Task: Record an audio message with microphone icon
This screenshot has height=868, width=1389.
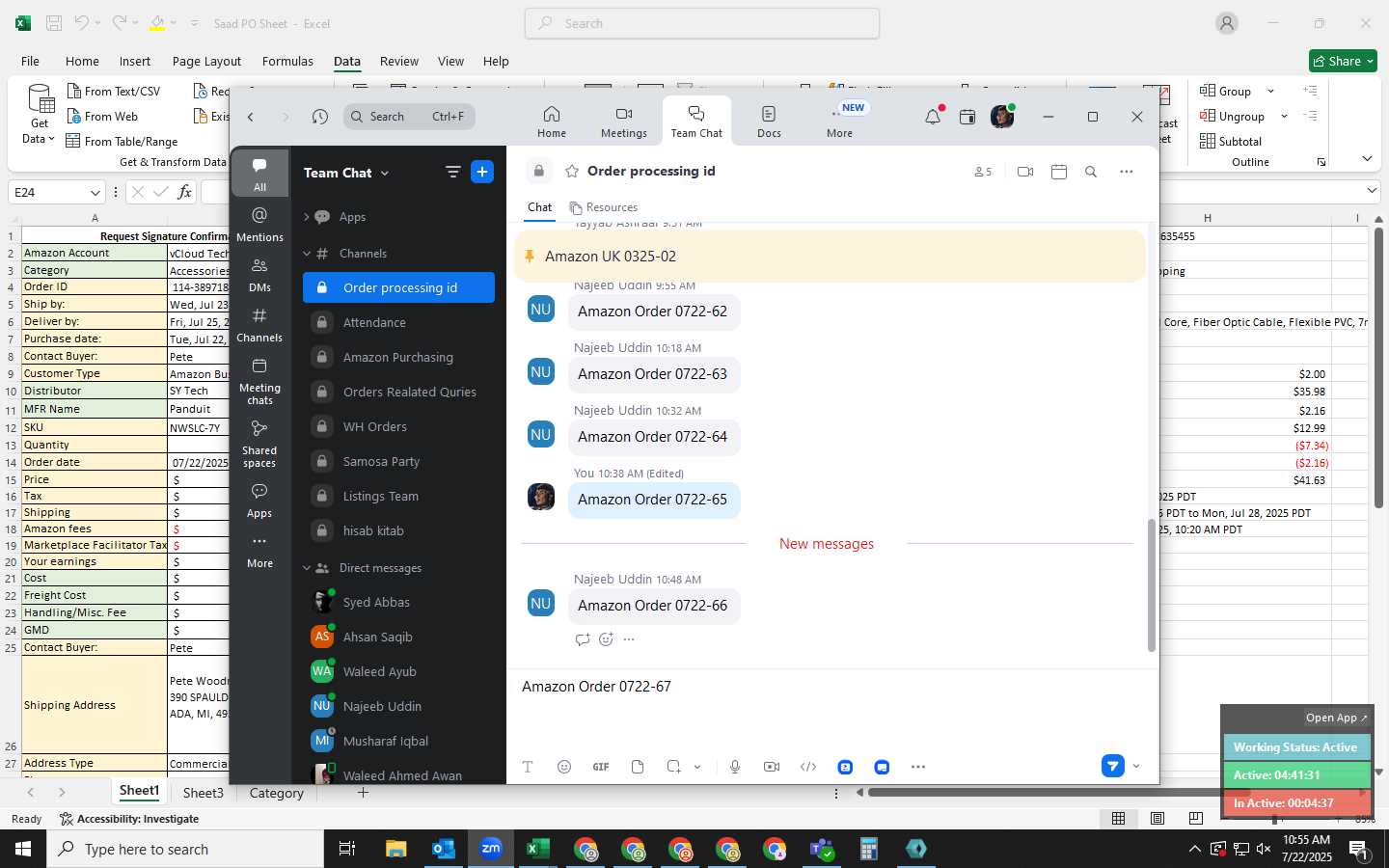Action: point(735,767)
